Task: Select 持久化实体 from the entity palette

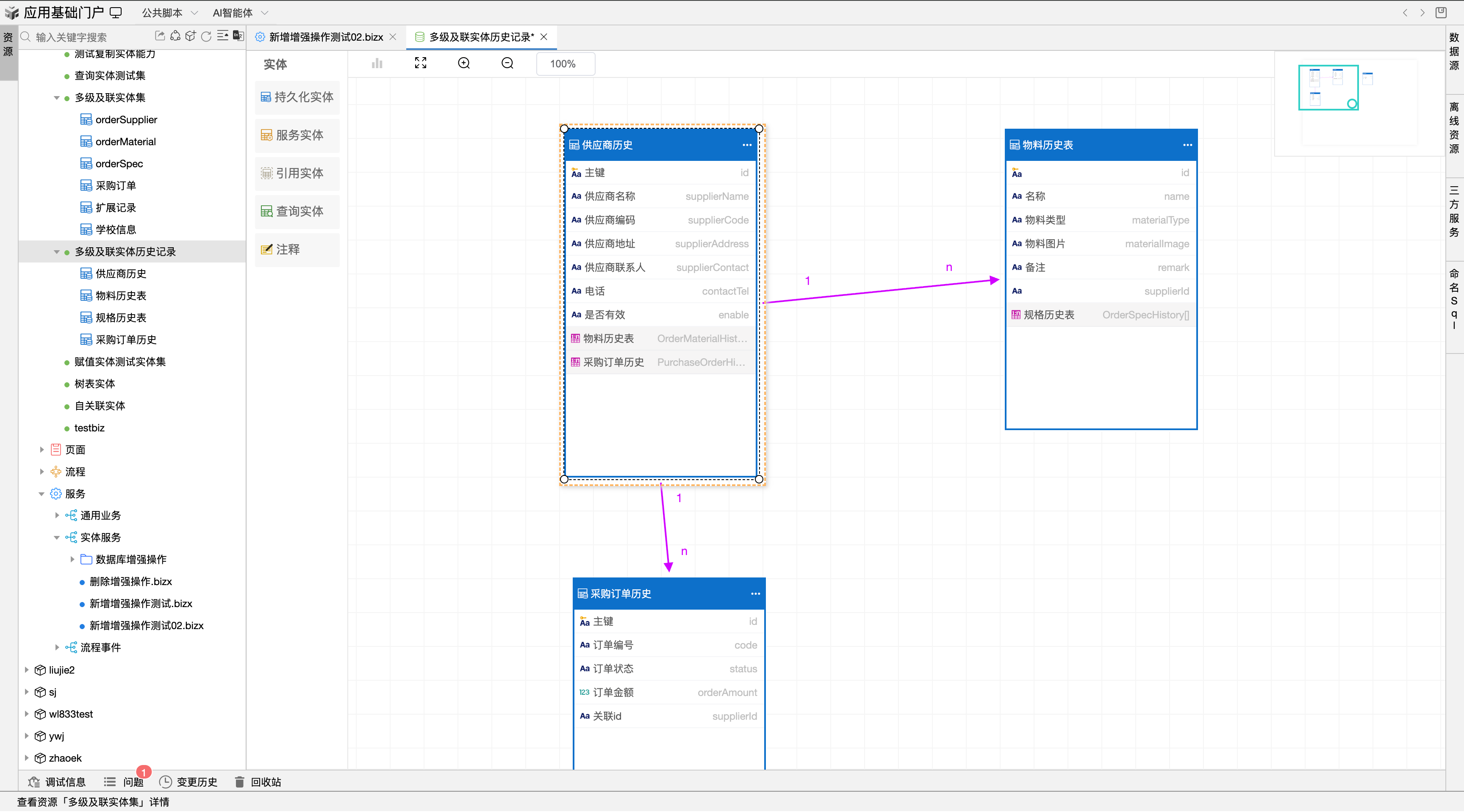Action: pyautogui.click(x=297, y=97)
